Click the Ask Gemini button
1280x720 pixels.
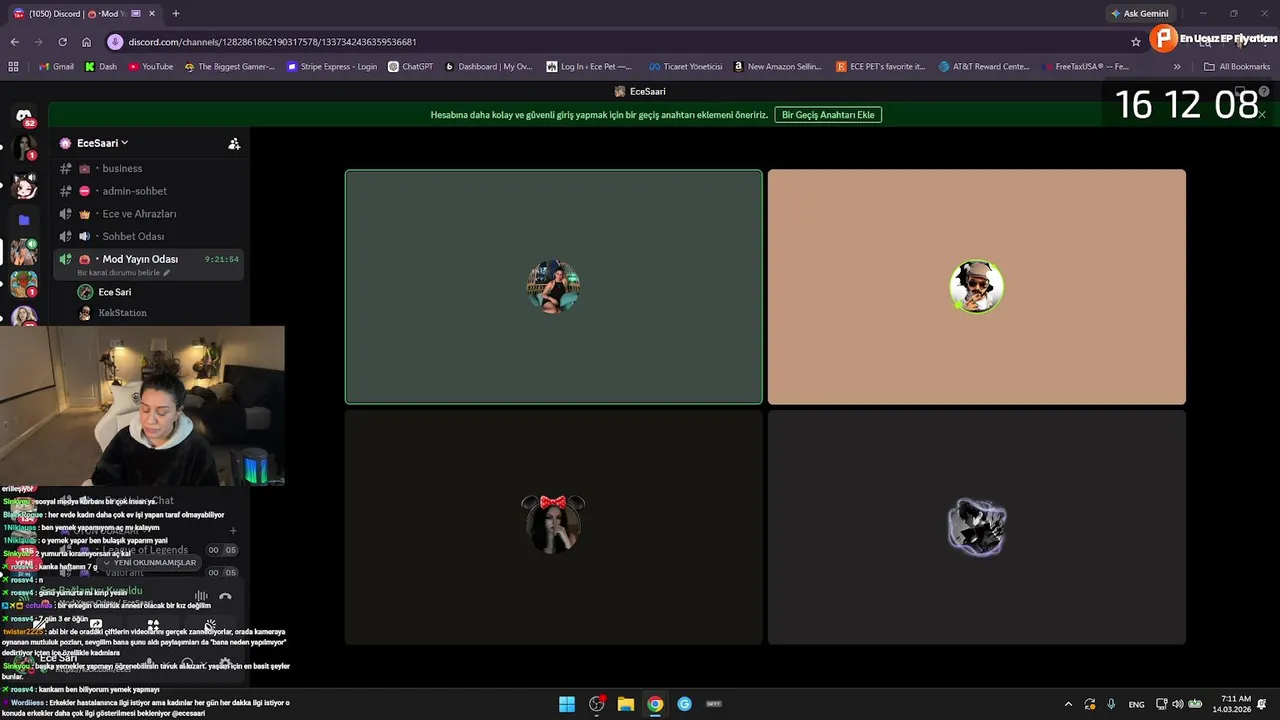[x=1139, y=14]
